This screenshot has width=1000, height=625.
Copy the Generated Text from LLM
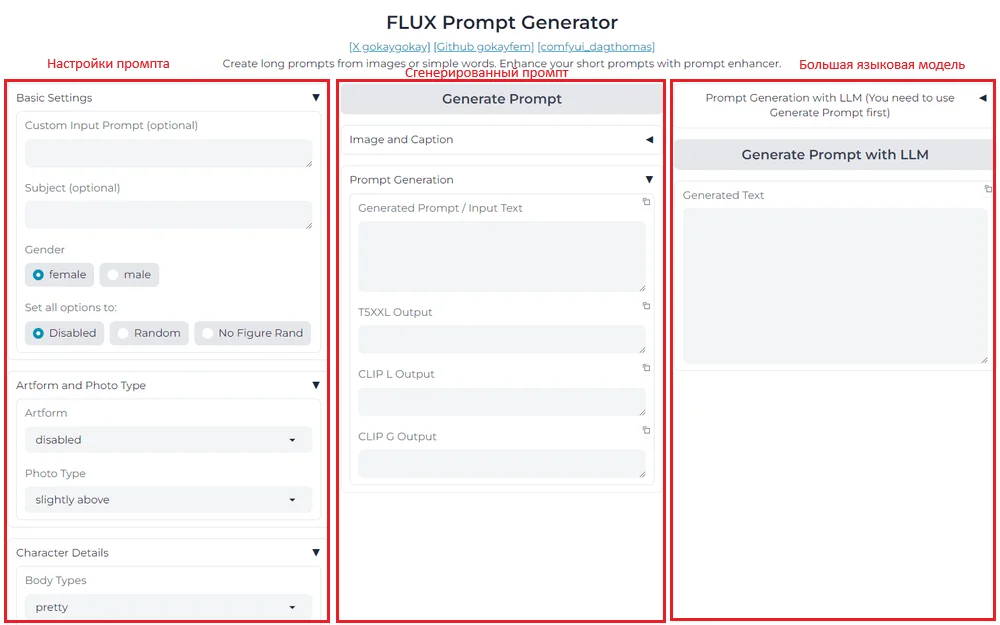[988, 189]
